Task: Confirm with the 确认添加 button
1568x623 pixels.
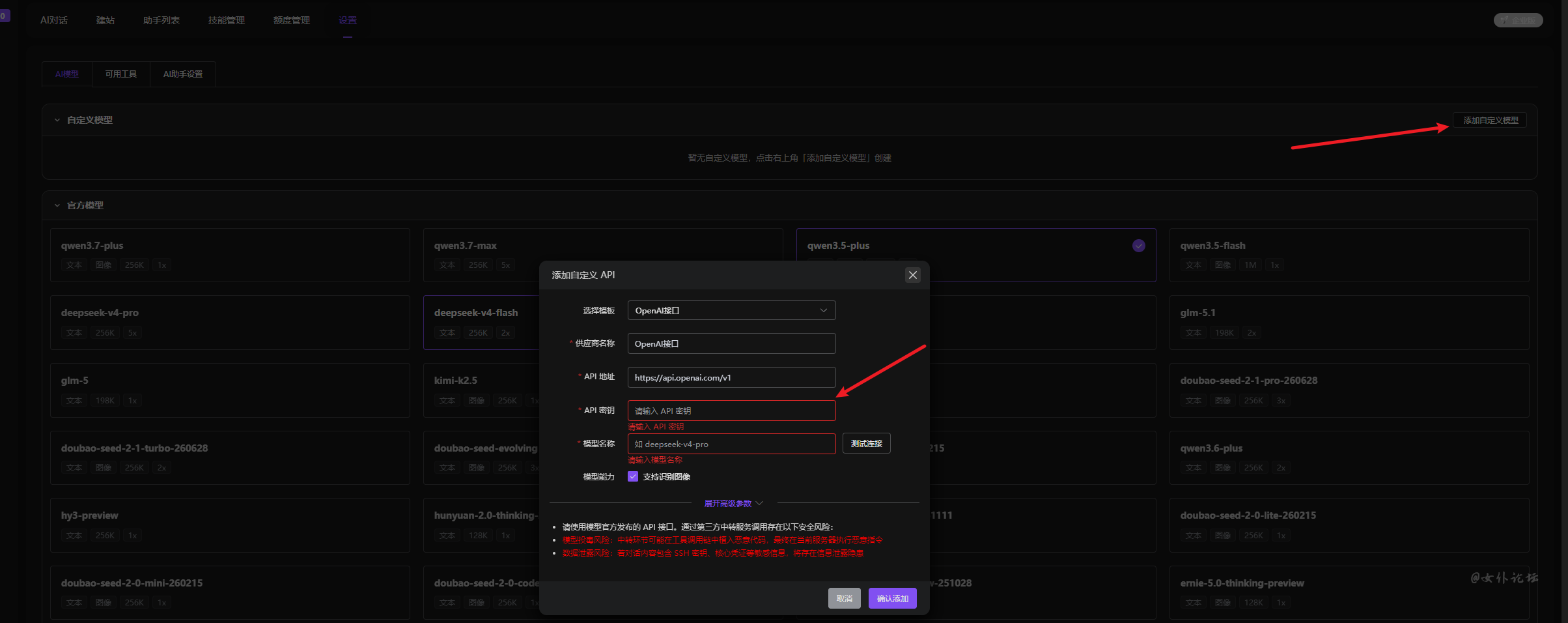Action: coord(892,598)
